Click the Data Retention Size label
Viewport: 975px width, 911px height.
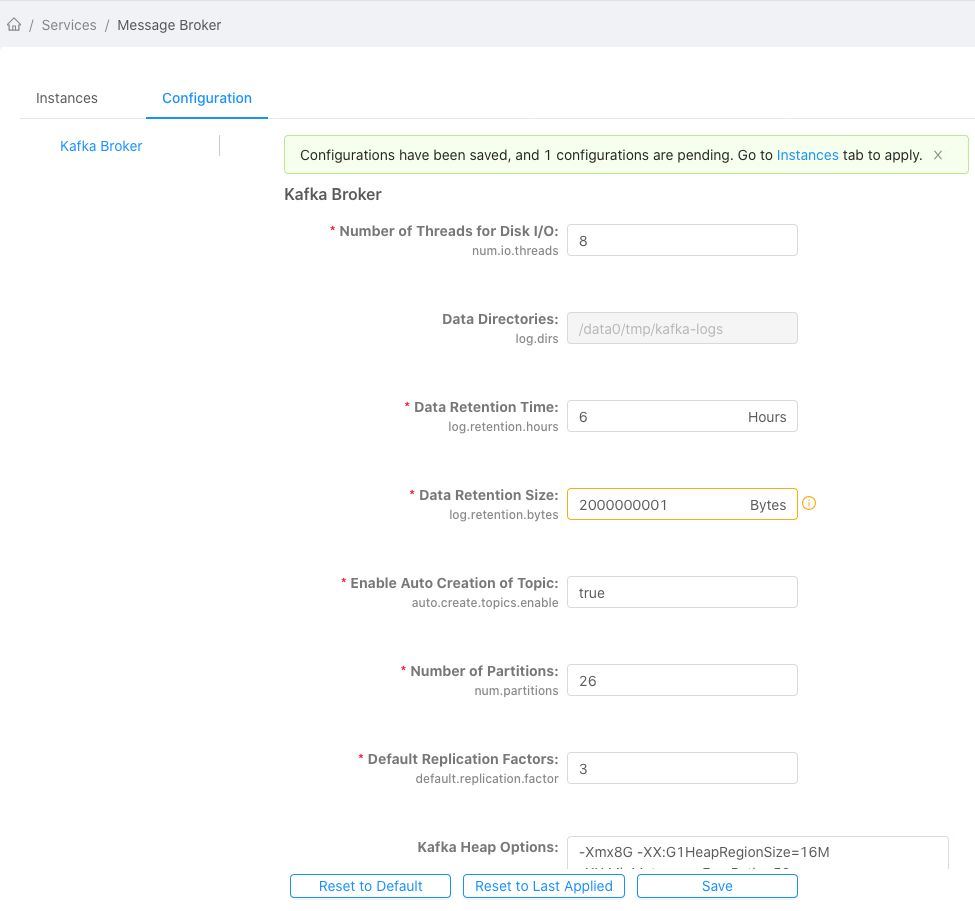(x=489, y=495)
